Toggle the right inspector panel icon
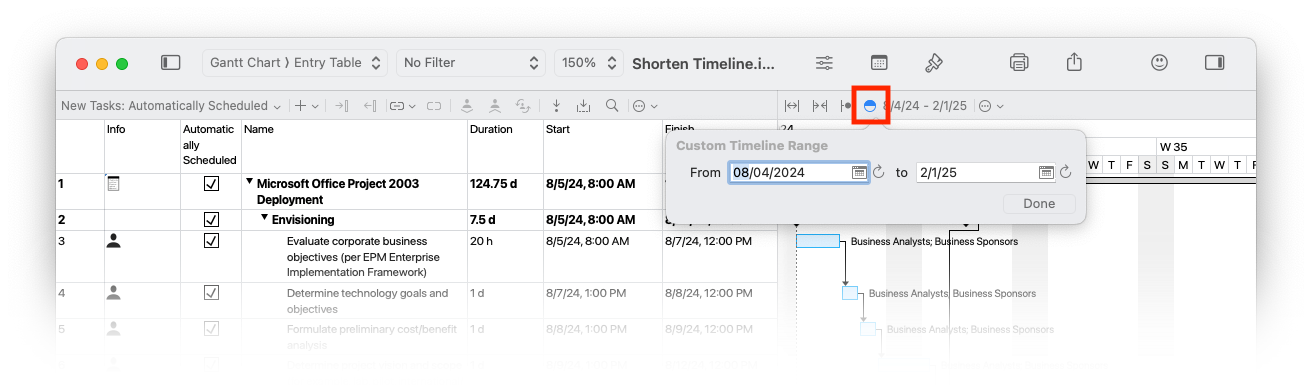Viewport: 1312px width, 392px height. click(x=1215, y=62)
